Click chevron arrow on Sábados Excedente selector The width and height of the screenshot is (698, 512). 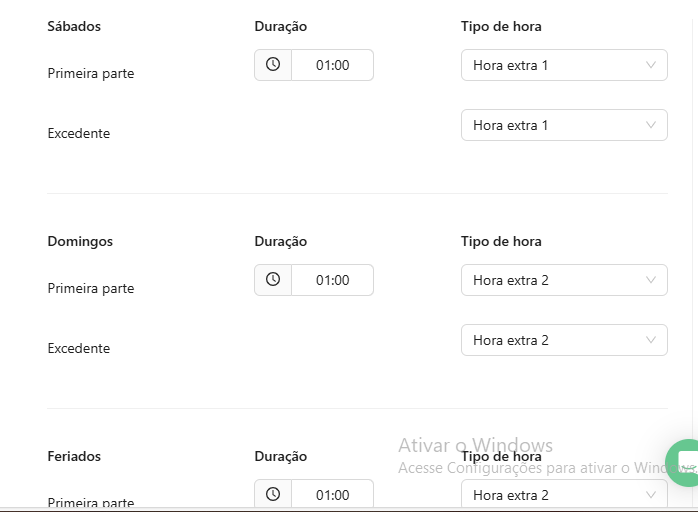point(651,125)
